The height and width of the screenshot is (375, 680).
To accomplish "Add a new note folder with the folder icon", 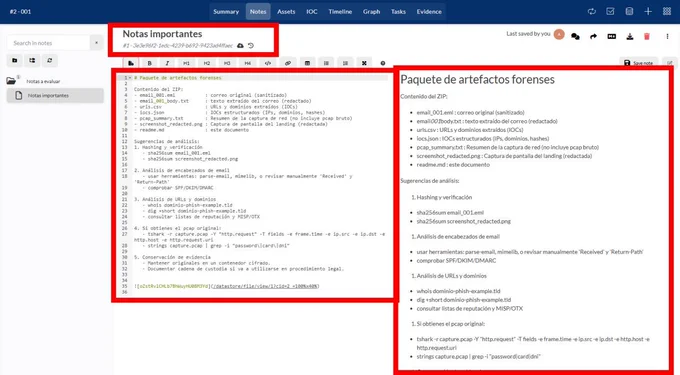I will point(15,61).
